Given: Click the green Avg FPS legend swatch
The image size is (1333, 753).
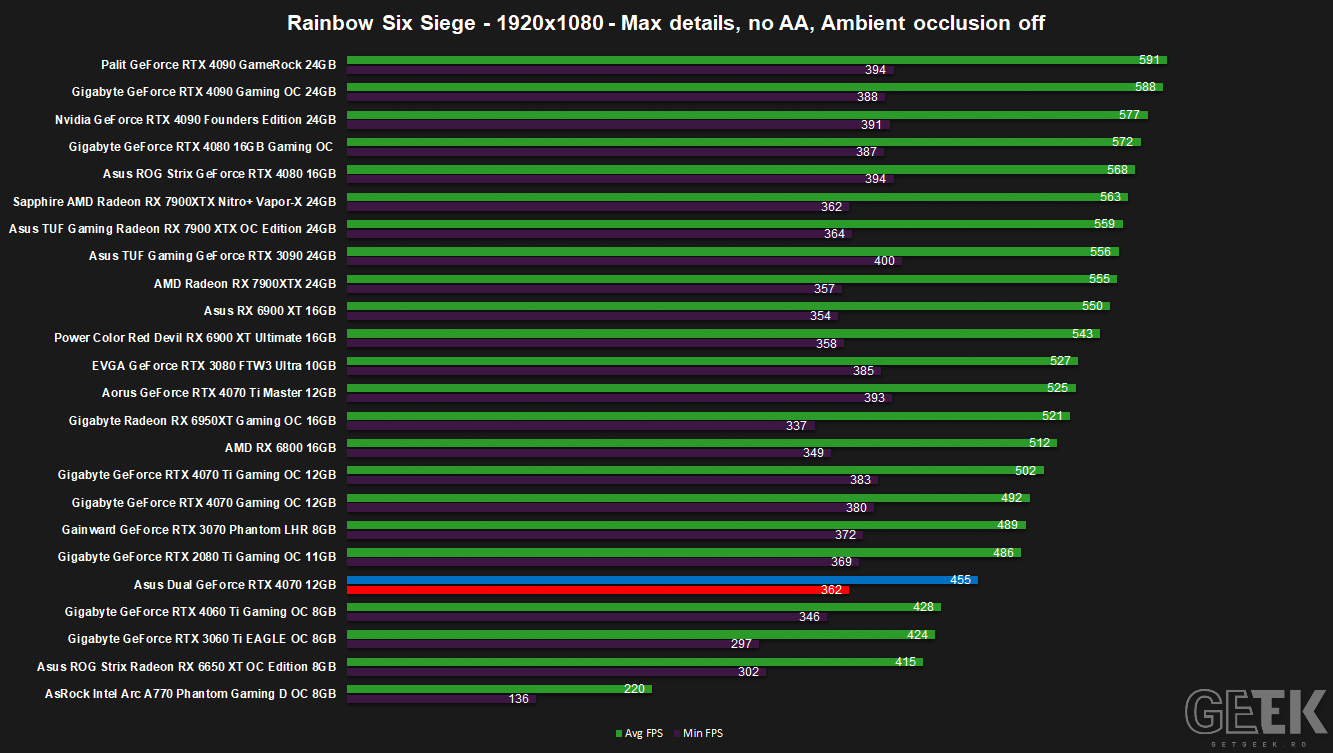Looking at the screenshot, I should click(619, 734).
